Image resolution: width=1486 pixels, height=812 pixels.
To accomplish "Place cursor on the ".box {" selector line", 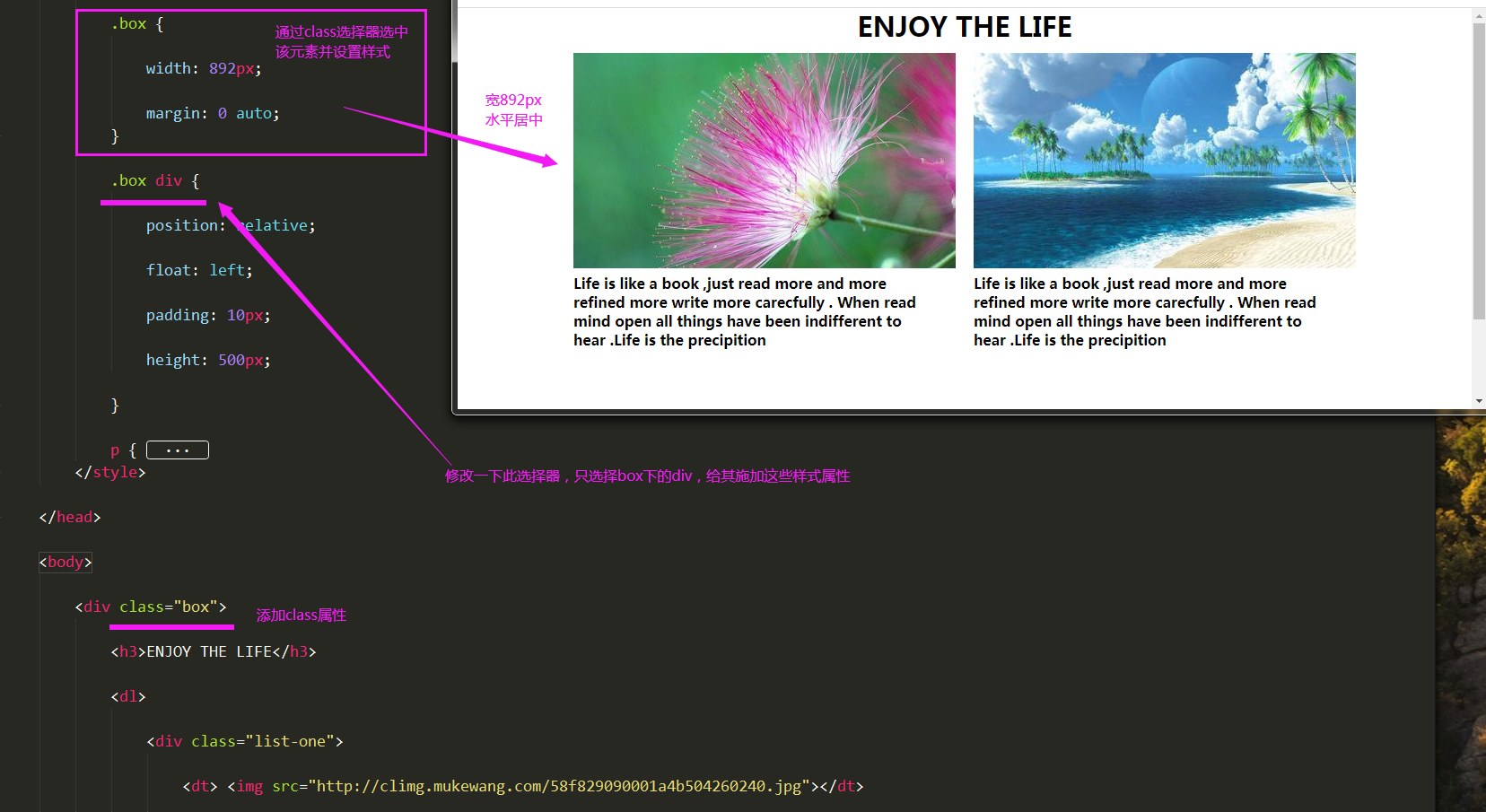I will tap(137, 24).
